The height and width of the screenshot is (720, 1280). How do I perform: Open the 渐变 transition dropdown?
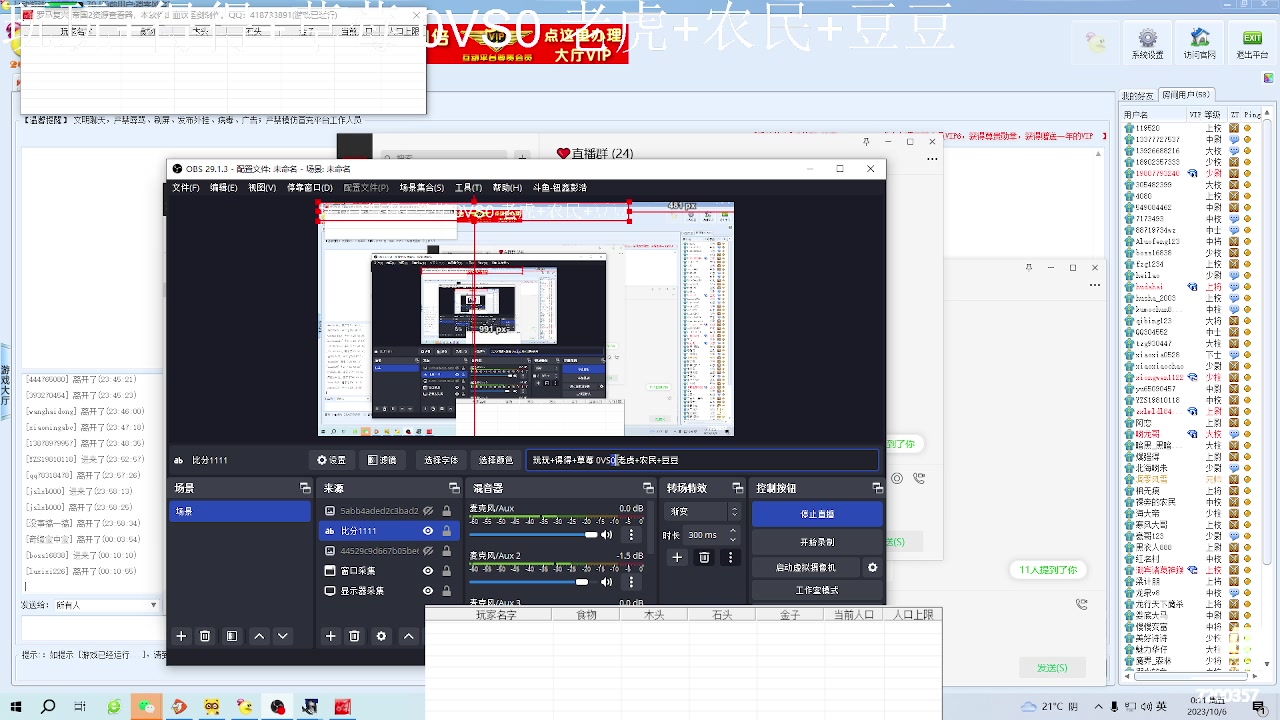[x=703, y=511]
